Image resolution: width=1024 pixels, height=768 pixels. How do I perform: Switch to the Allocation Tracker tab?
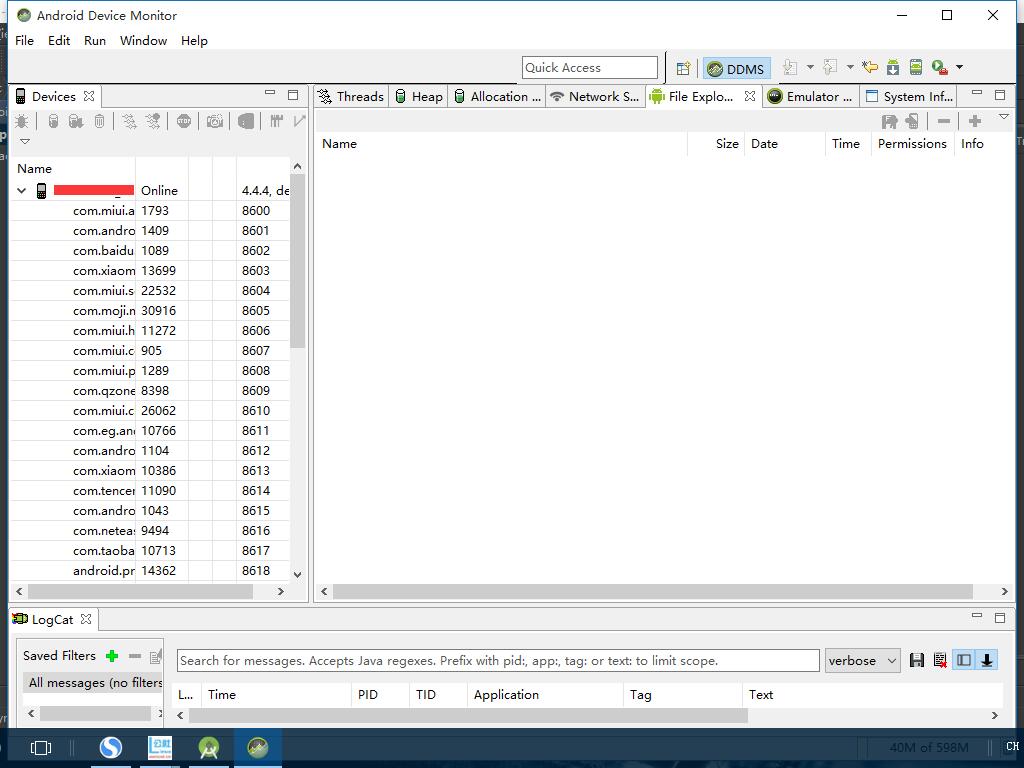tap(498, 97)
